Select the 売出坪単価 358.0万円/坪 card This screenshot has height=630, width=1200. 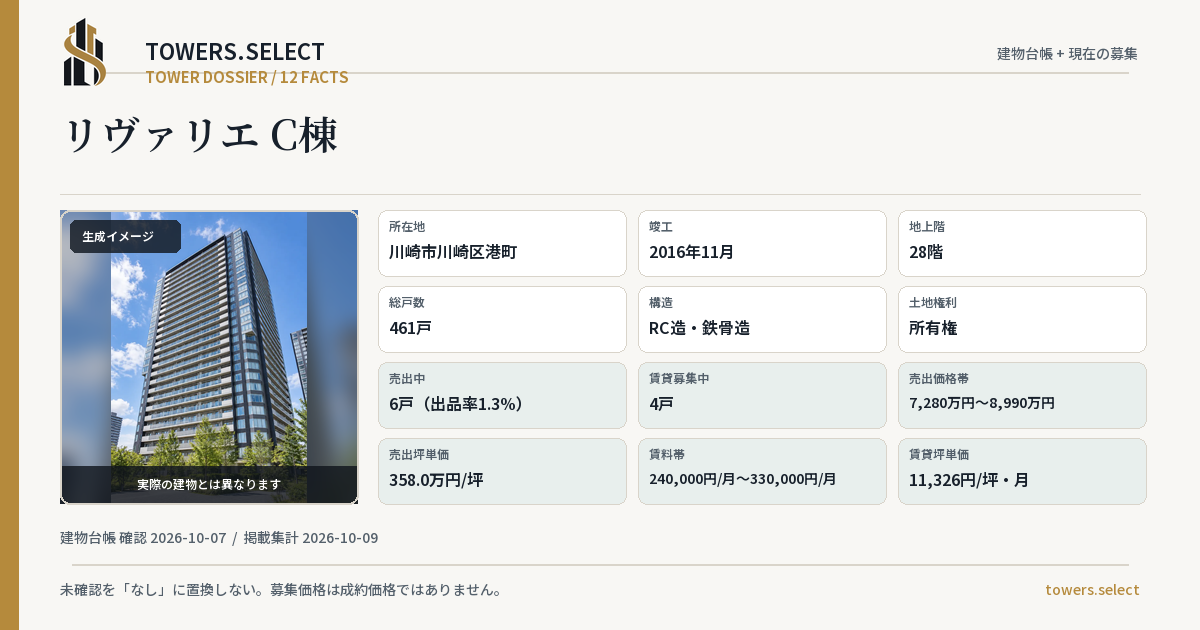(x=502, y=471)
